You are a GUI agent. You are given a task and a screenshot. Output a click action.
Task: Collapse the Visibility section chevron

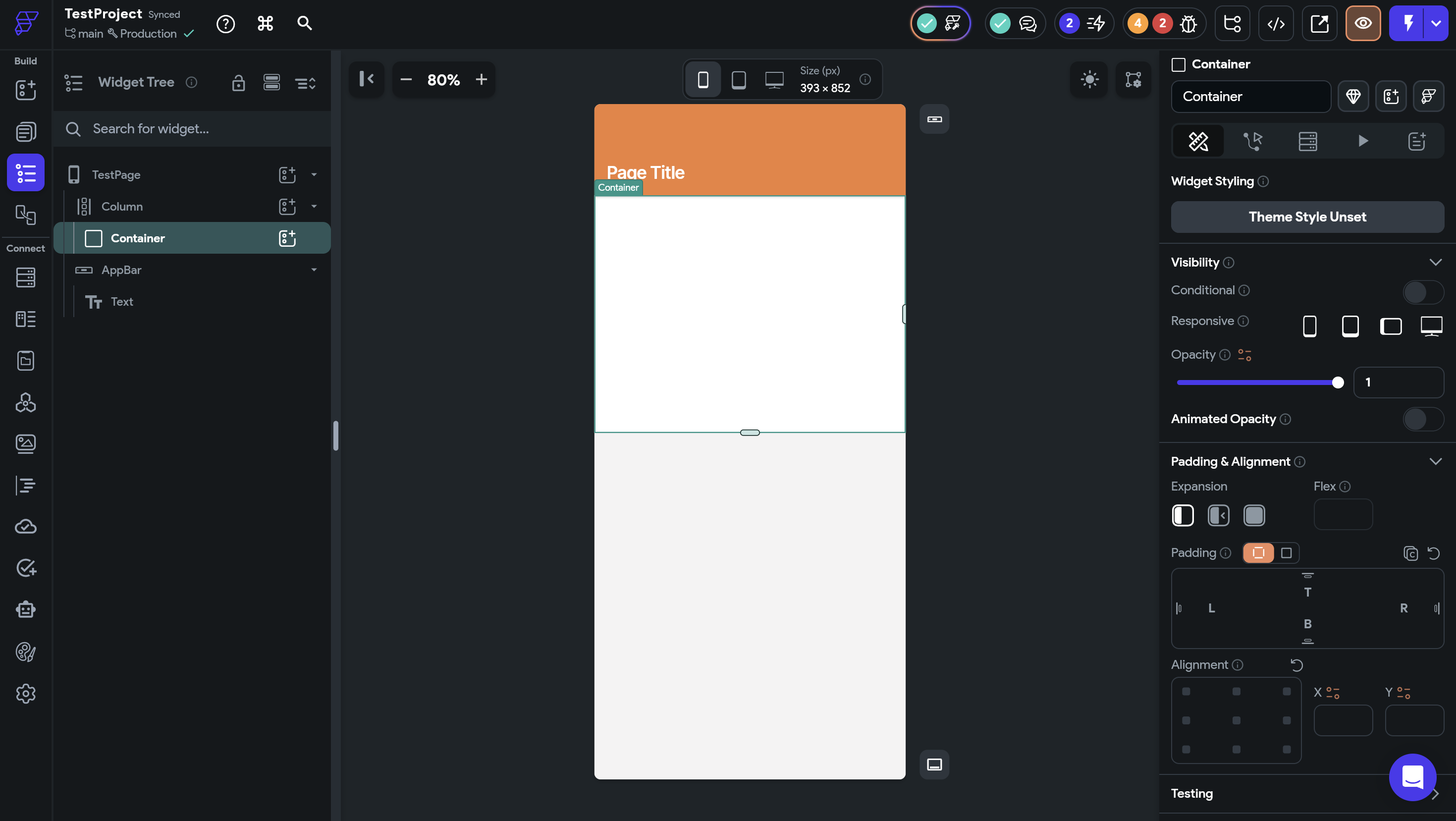[1435, 263]
